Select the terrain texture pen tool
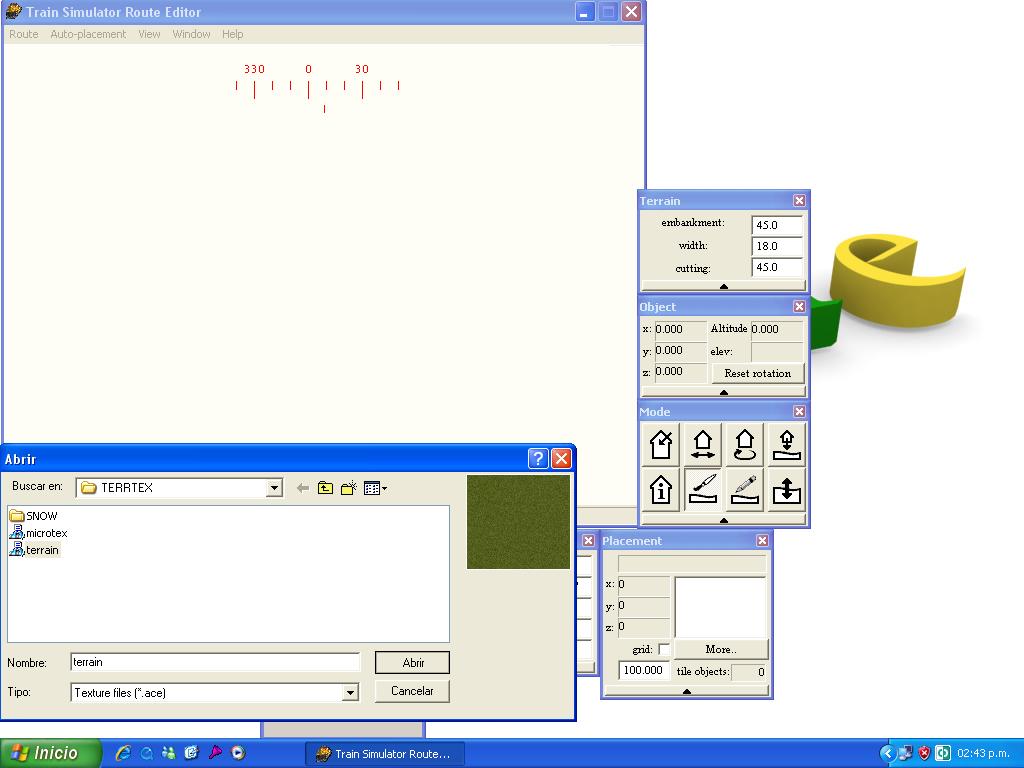Image resolution: width=1024 pixels, height=768 pixels. [744, 490]
